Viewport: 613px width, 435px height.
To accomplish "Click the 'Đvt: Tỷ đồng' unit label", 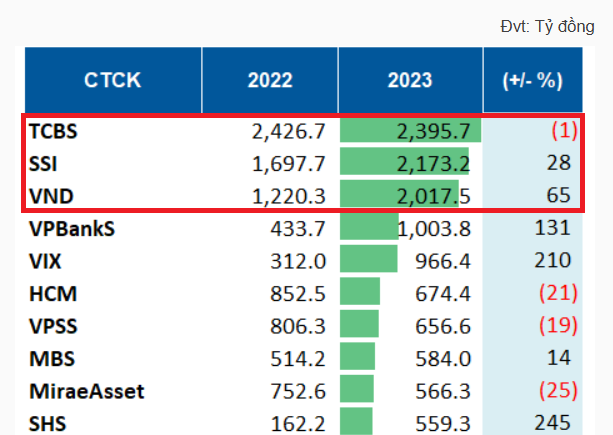I will (547, 27).
